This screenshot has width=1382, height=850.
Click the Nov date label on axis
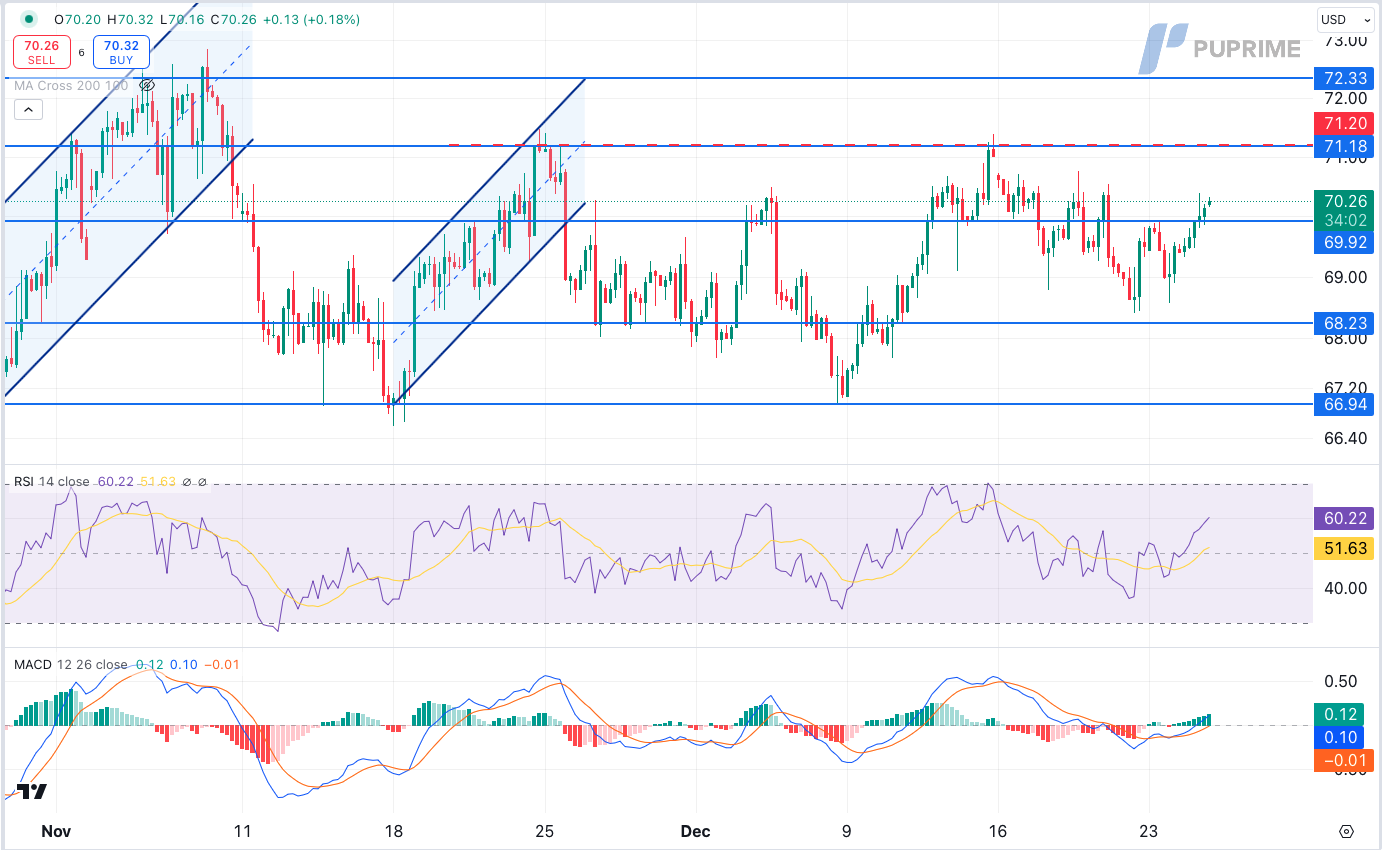coord(56,831)
